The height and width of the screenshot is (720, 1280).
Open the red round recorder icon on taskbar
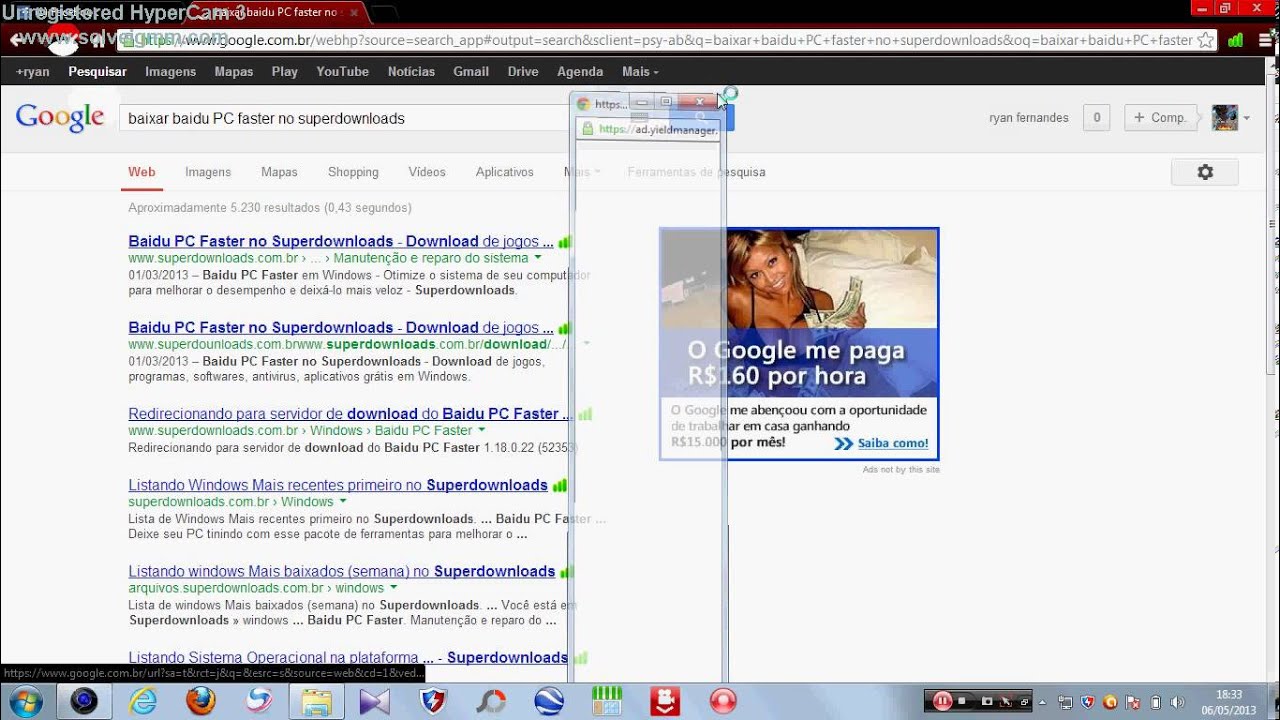[723, 702]
